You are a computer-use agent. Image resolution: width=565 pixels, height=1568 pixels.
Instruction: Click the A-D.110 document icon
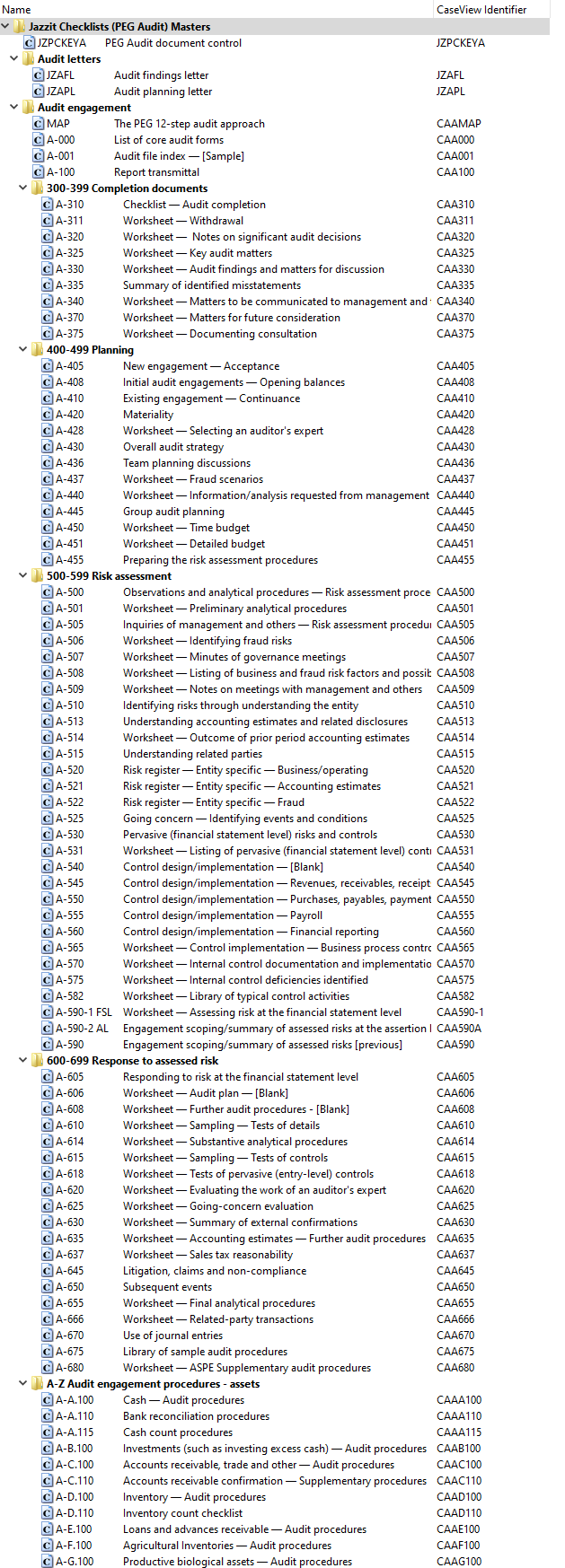point(48,1513)
